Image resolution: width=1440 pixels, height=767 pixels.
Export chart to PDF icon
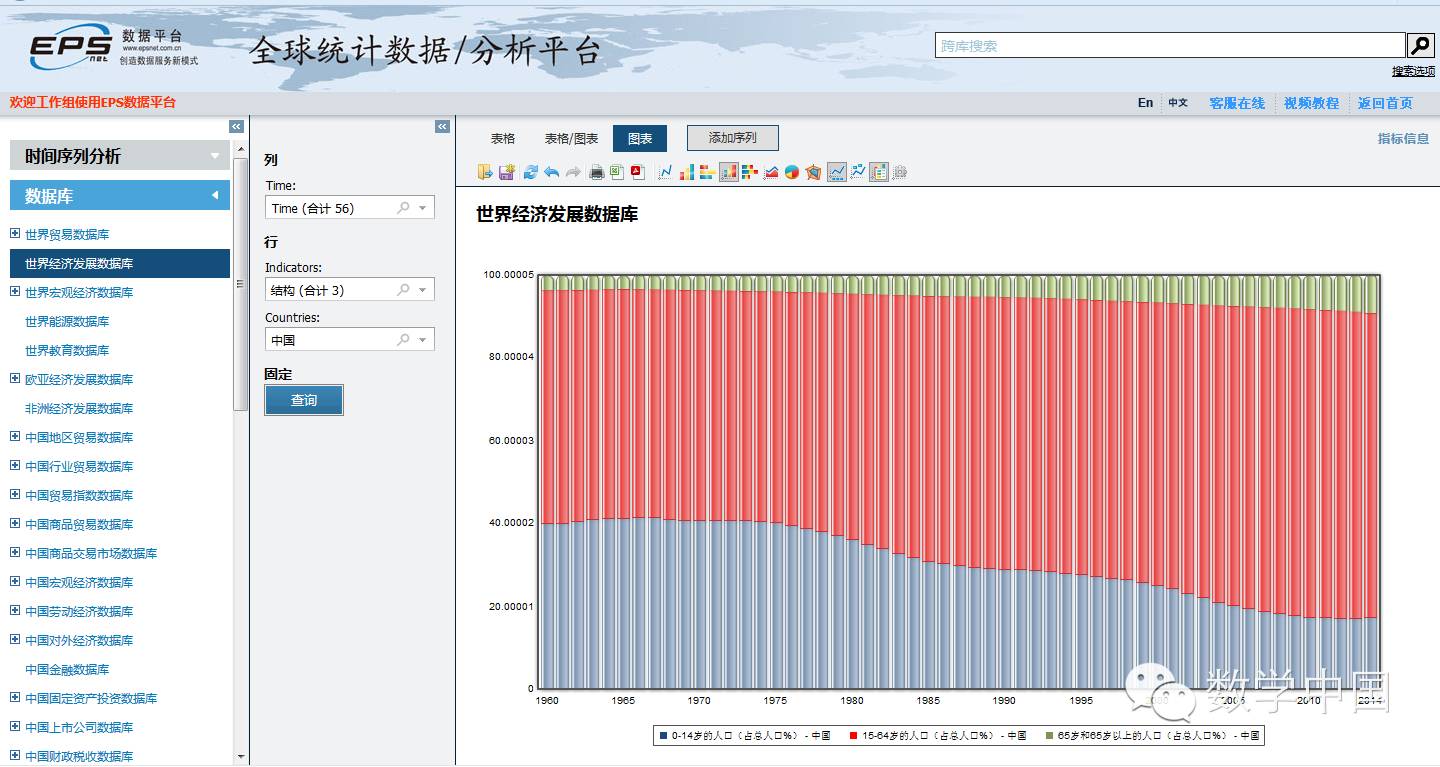638,172
